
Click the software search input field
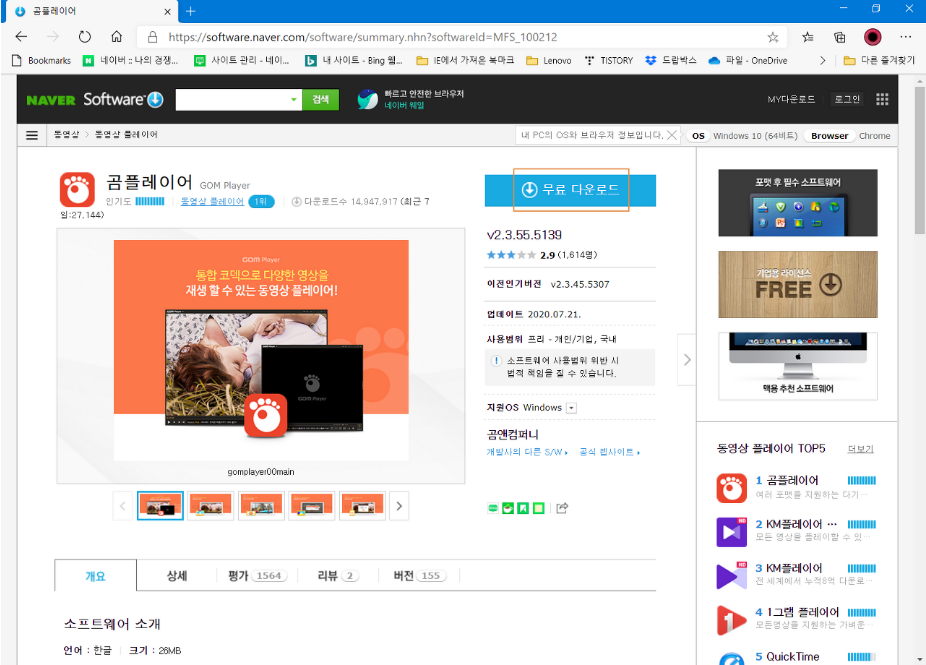tap(232, 100)
